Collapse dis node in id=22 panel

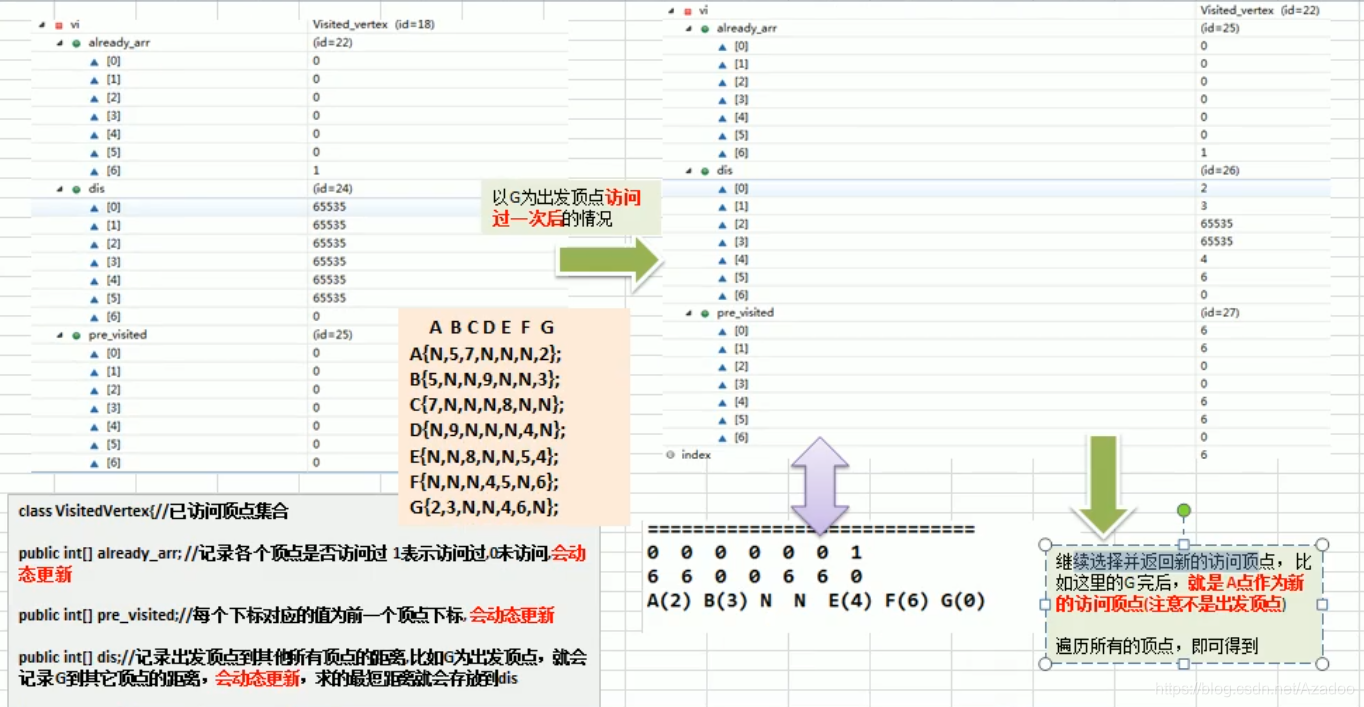click(x=688, y=171)
